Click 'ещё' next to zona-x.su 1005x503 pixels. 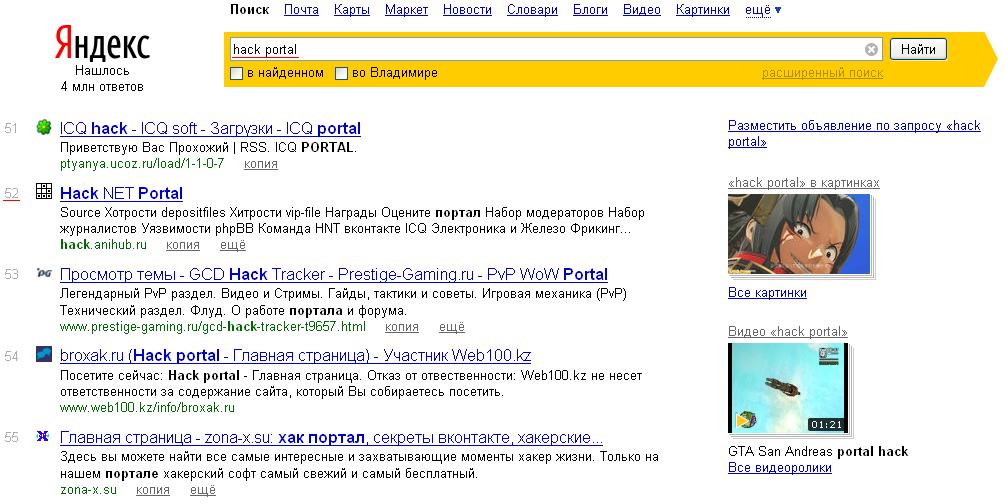pos(203,490)
